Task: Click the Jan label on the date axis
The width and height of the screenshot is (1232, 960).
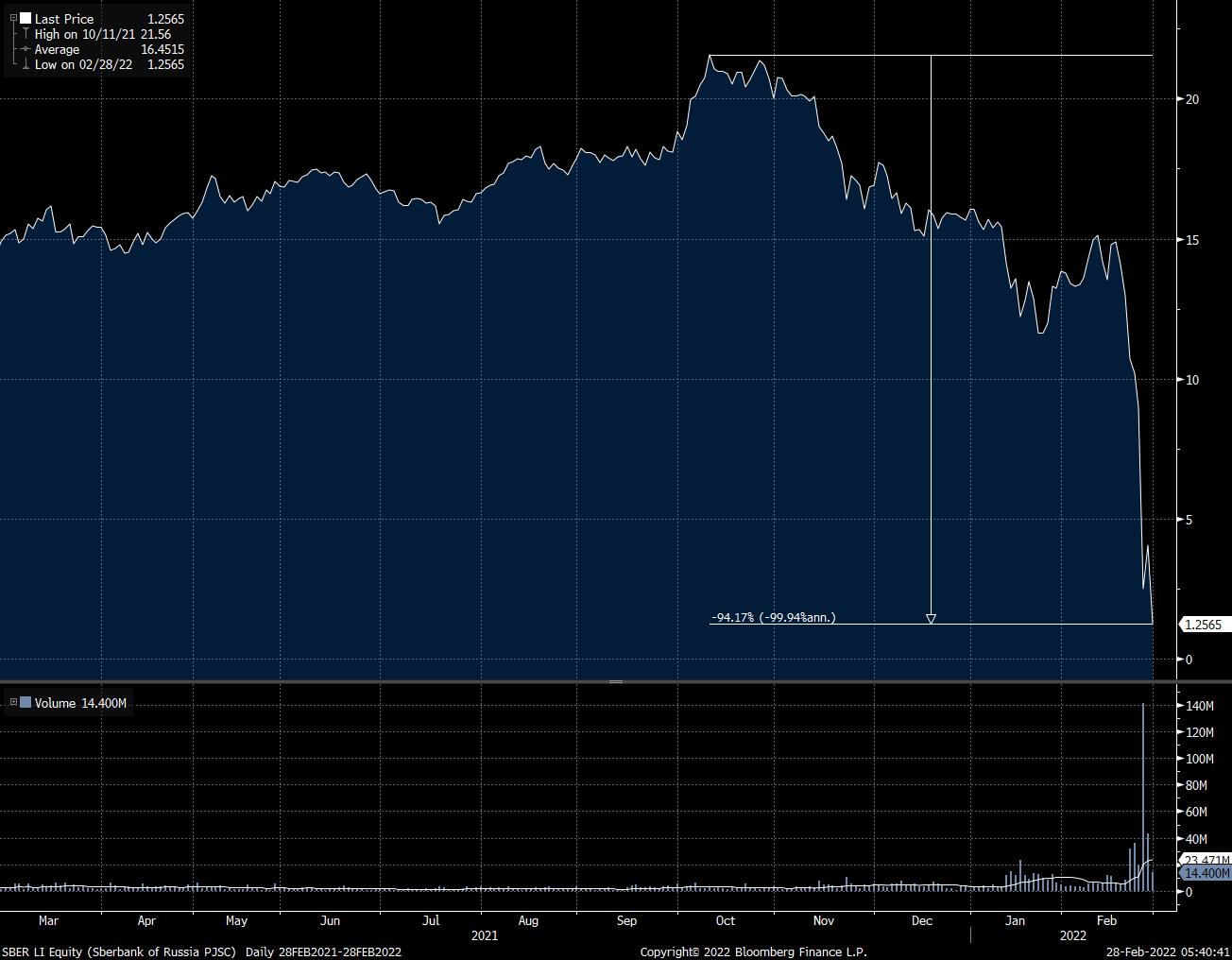Action: 1015,920
